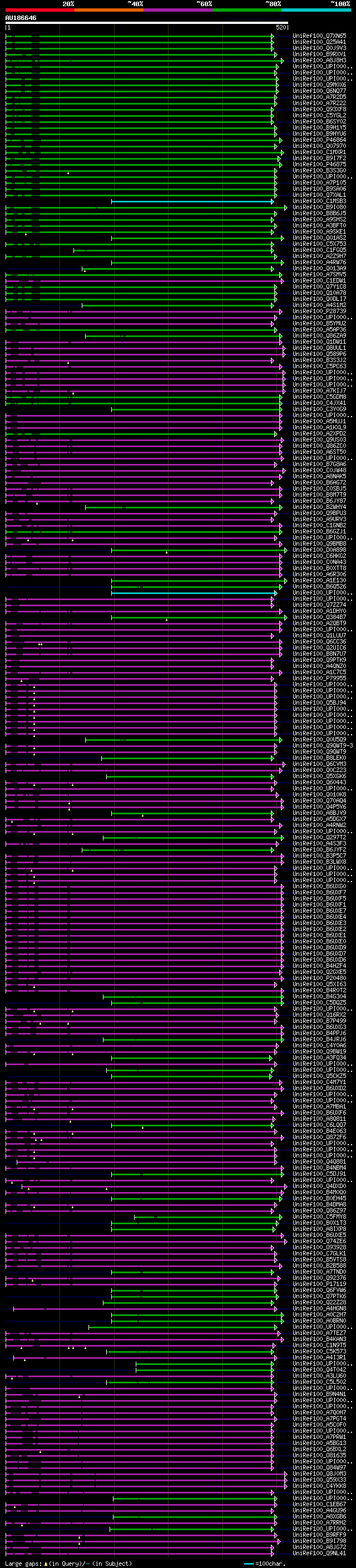Click the UniRef100_B8LEK0 entry
This screenshot has height=1568, width=356.
319,759
